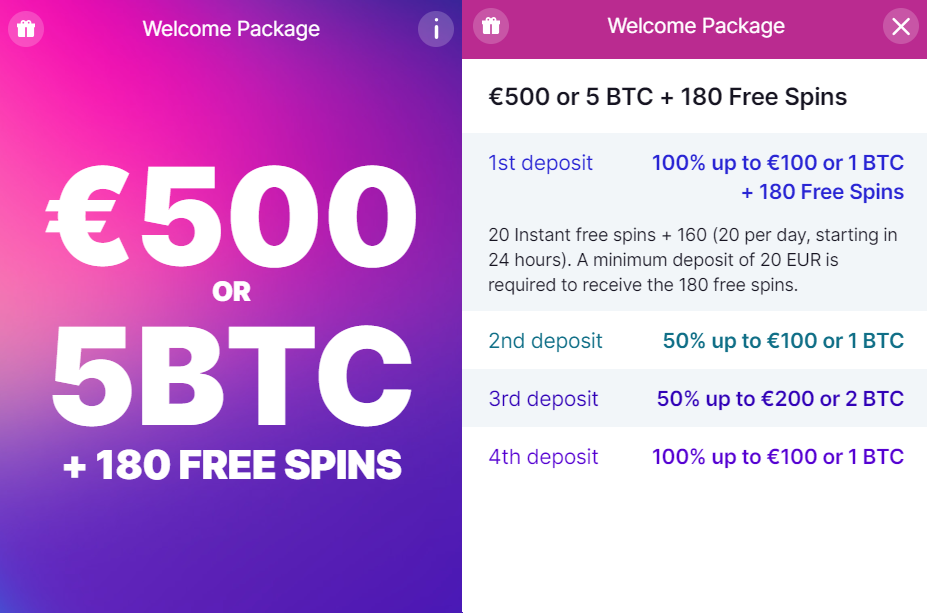Click the gift icon in the details panel header
Viewport: 927px width, 613px height.
coord(490,26)
